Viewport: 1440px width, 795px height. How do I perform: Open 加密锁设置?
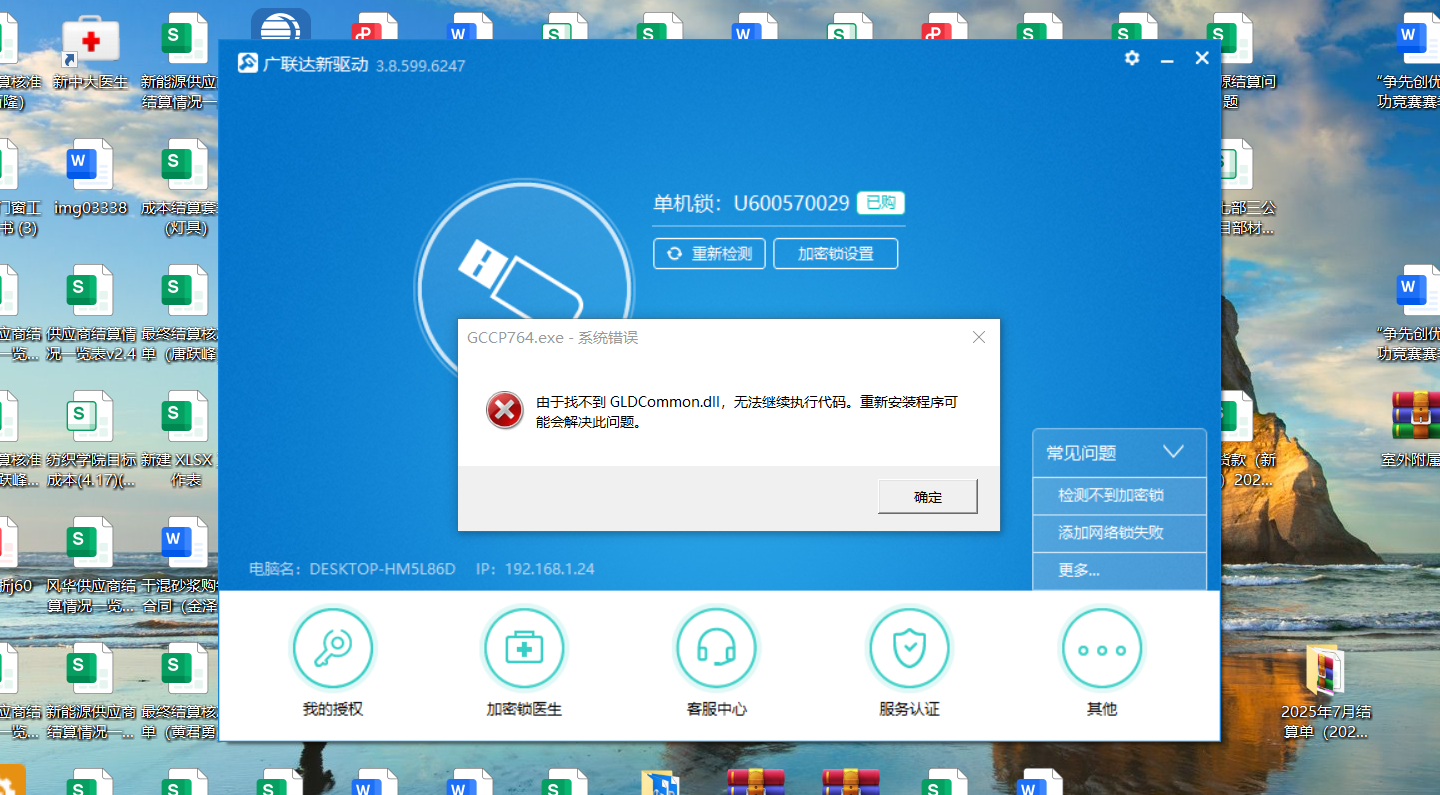tap(835, 254)
